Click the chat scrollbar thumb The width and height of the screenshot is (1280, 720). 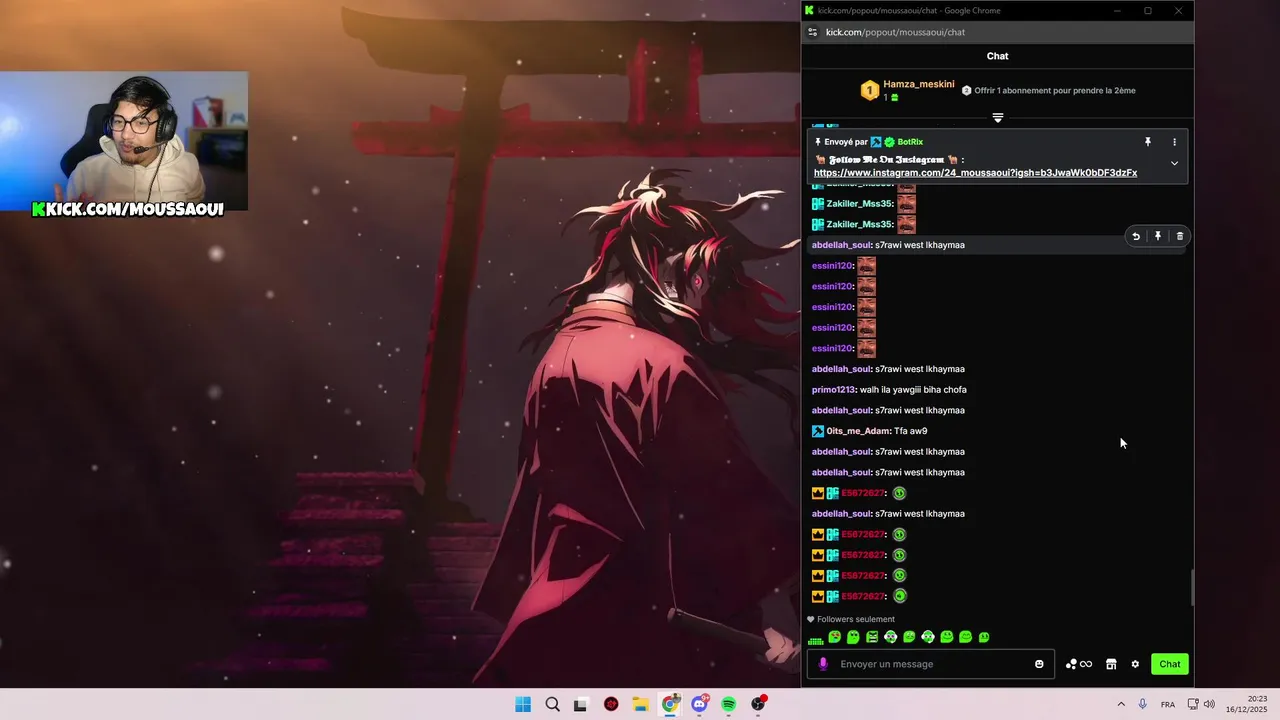tap(1190, 588)
